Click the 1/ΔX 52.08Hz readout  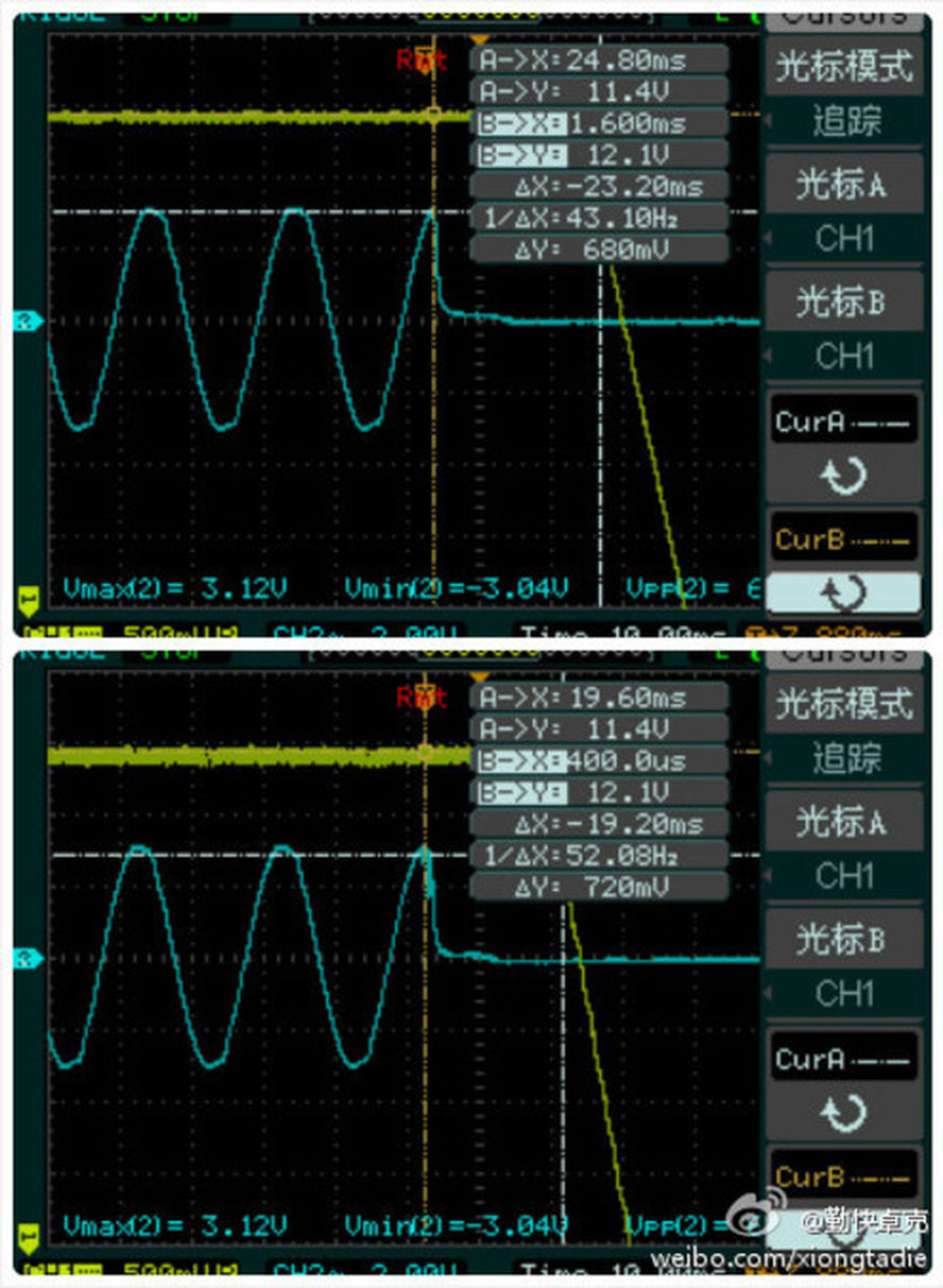599,855
